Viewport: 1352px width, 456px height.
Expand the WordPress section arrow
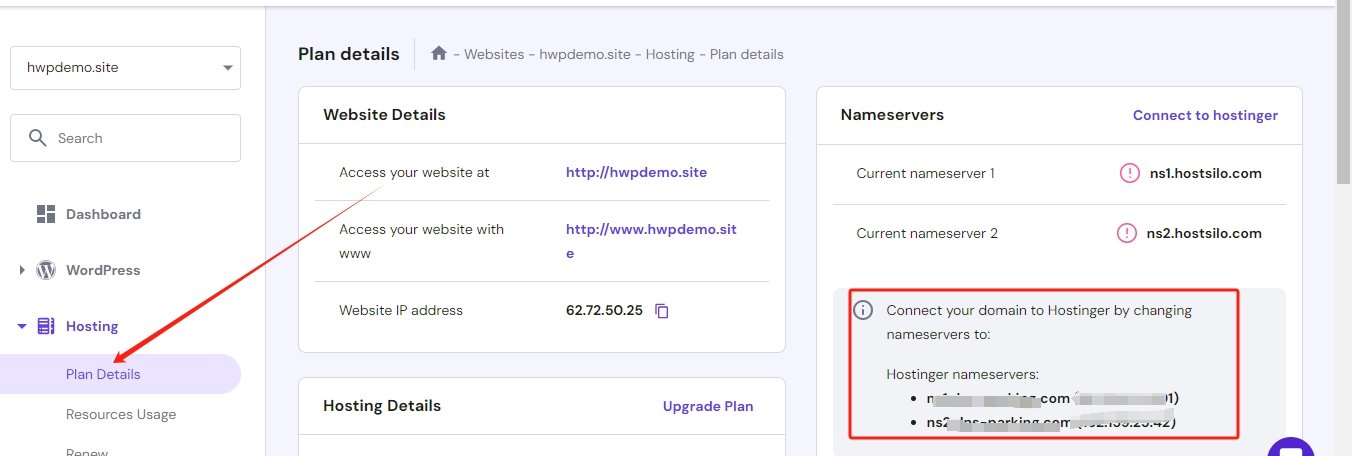[22, 270]
